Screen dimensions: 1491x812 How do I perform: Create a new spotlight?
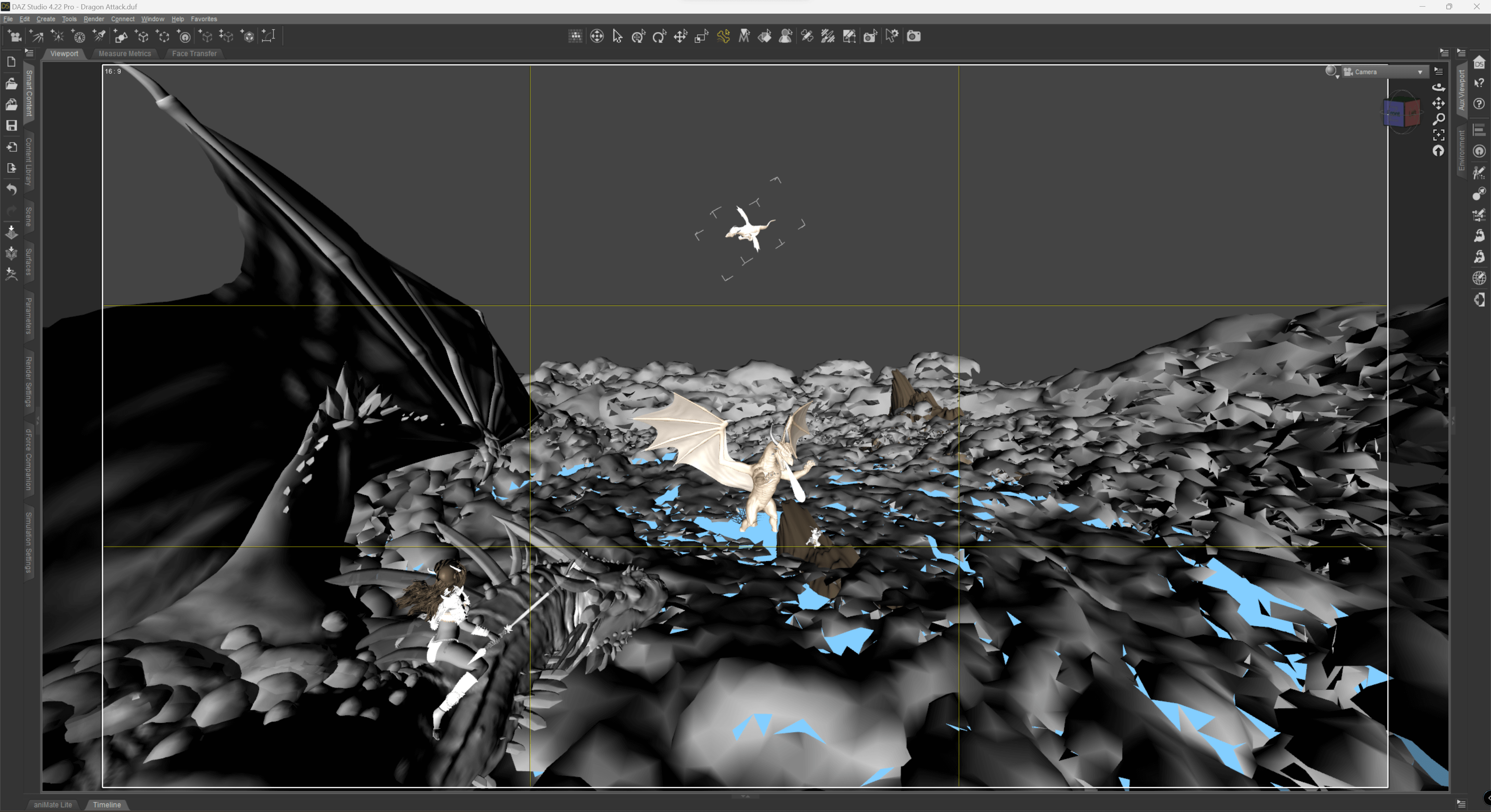coord(99,36)
